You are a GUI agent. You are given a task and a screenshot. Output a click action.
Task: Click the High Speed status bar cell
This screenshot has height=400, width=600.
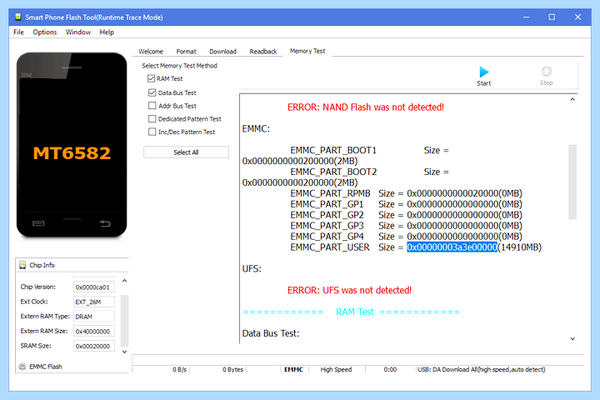click(x=336, y=369)
